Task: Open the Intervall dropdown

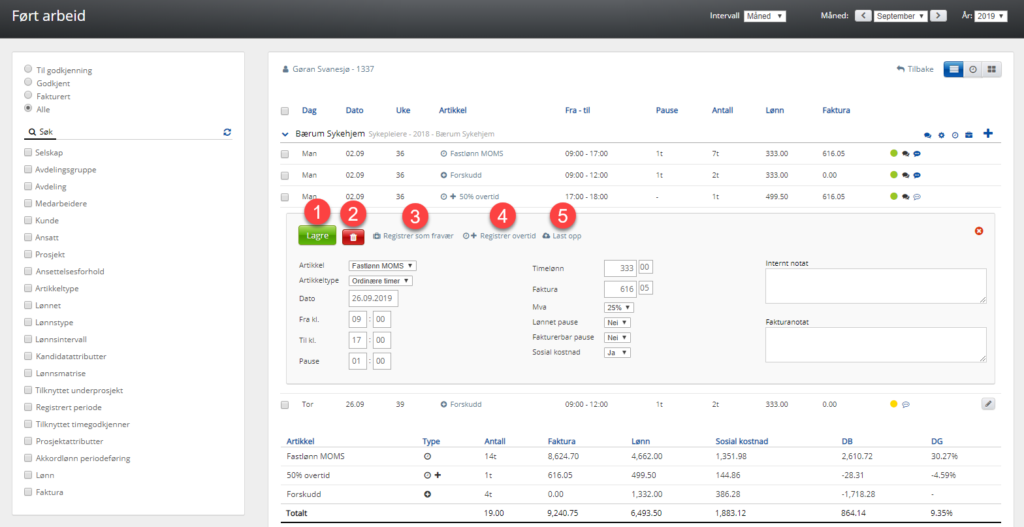Action: [764, 16]
